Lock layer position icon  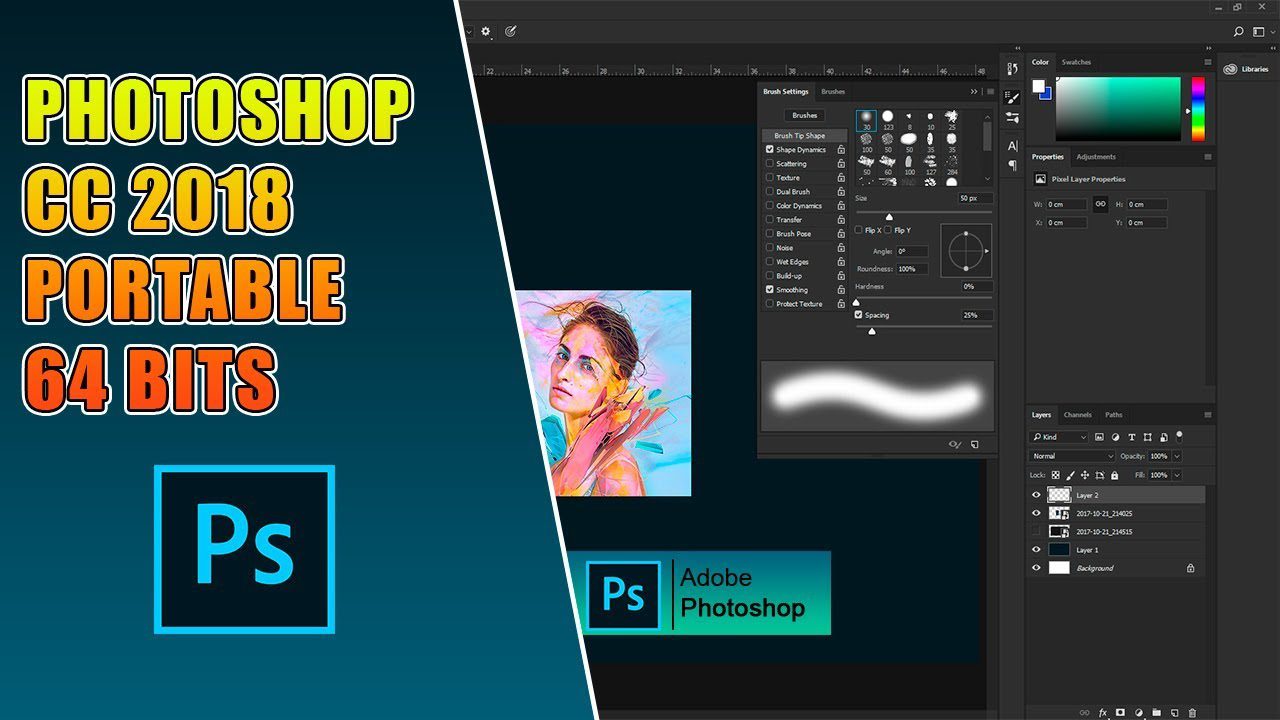coord(1085,475)
